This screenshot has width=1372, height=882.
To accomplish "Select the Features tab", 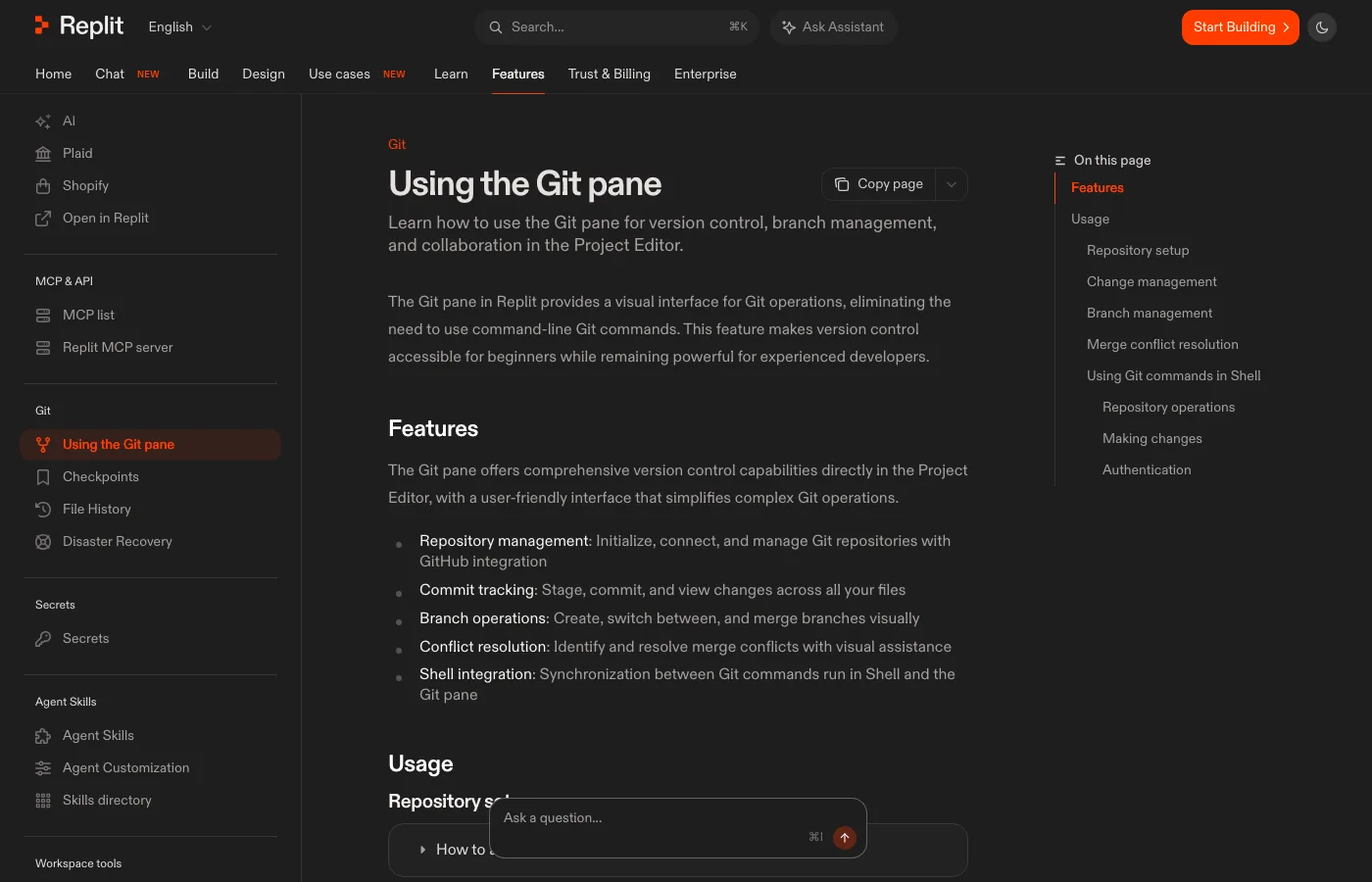I will (518, 73).
